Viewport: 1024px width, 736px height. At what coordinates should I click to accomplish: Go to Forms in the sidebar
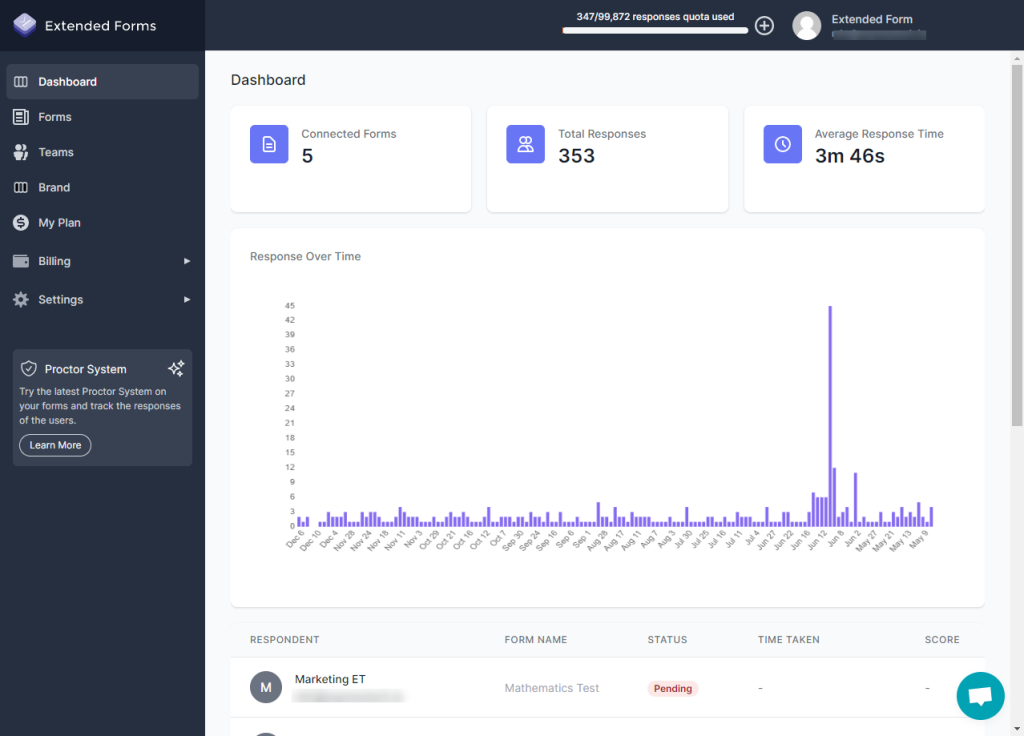[x=55, y=117]
